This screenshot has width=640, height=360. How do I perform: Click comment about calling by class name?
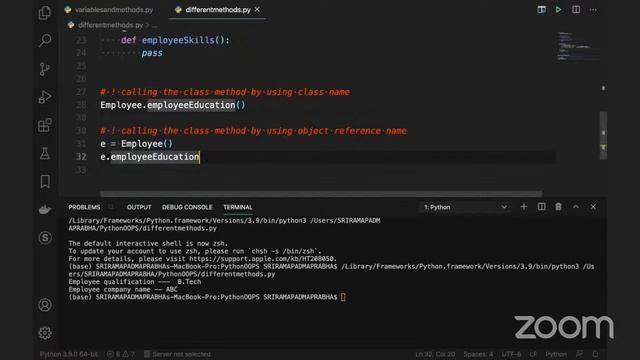point(225,92)
